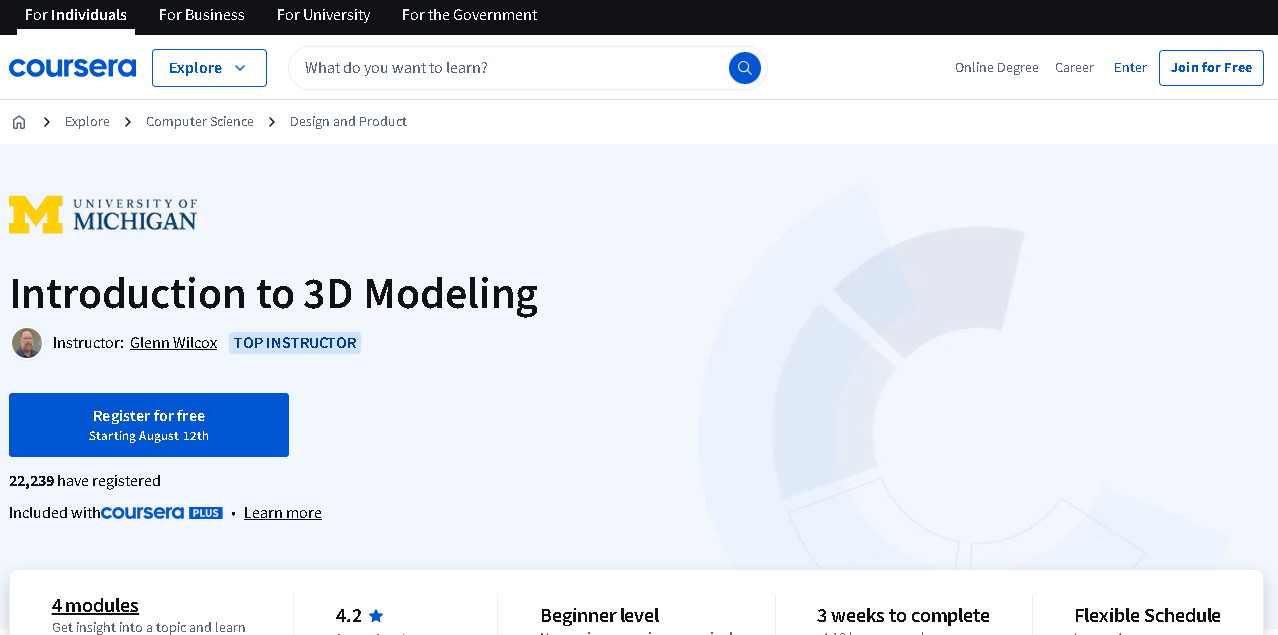The height and width of the screenshot is (635, 1278).
Task: Click the Coursera Plus badge
Action: pyautogui.click(x=162, y=512)
